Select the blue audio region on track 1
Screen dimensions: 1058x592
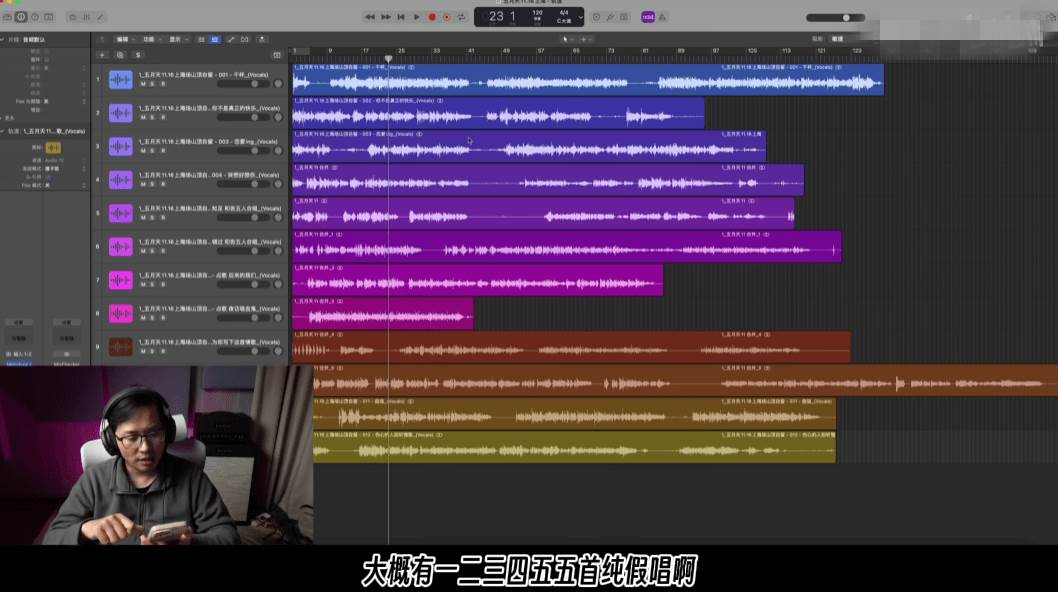tap(588, 80)
